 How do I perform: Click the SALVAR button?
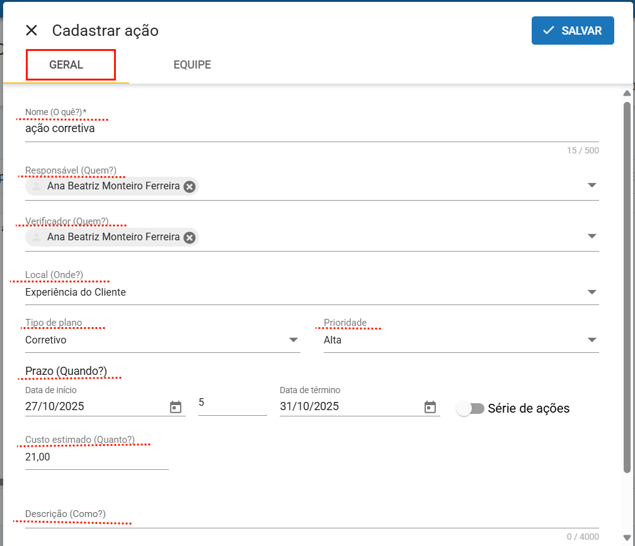click(572, 31)
